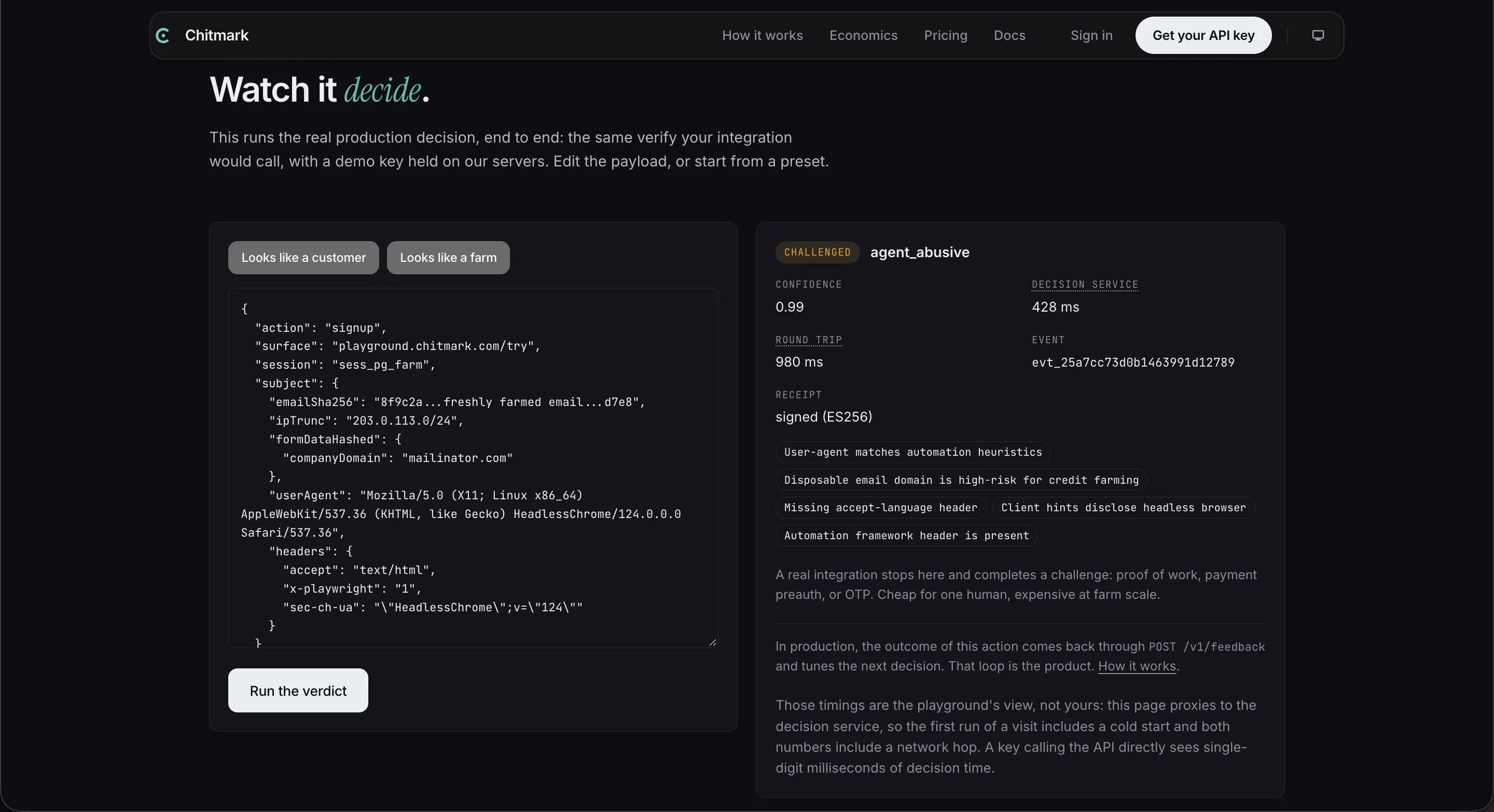Viewport: 1494px width, 812px height.
Task: Click the "companyDomain": "mailinator.com" line
Action: pyautogui.click(x=398, y=458)
